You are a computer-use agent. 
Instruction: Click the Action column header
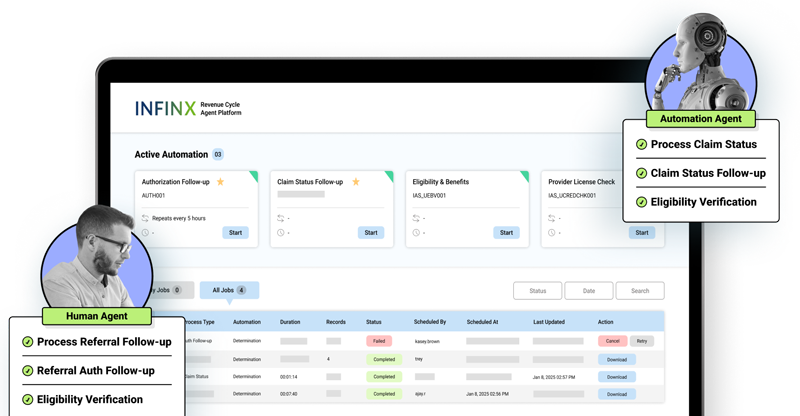[x=606, y=322]
